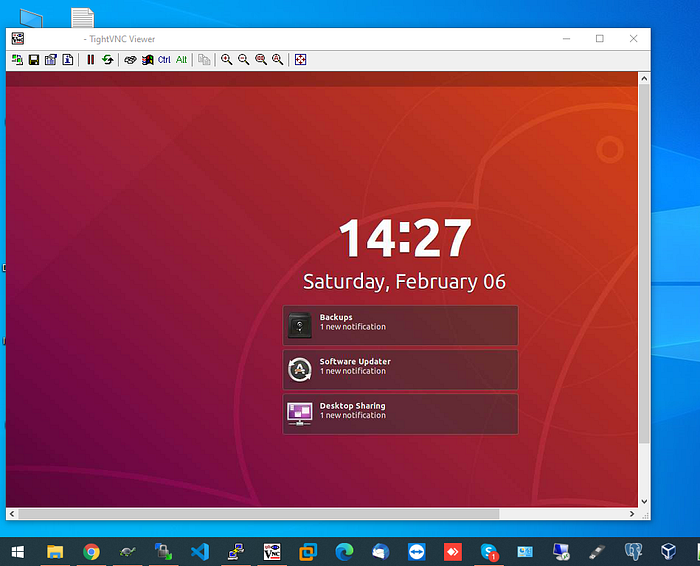700x566 pixels.
Task: Open the Backups notification
Action: [x=400, y=325]
